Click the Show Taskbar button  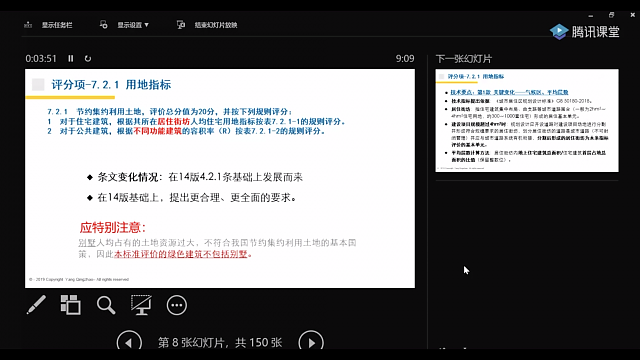point(48,25)
